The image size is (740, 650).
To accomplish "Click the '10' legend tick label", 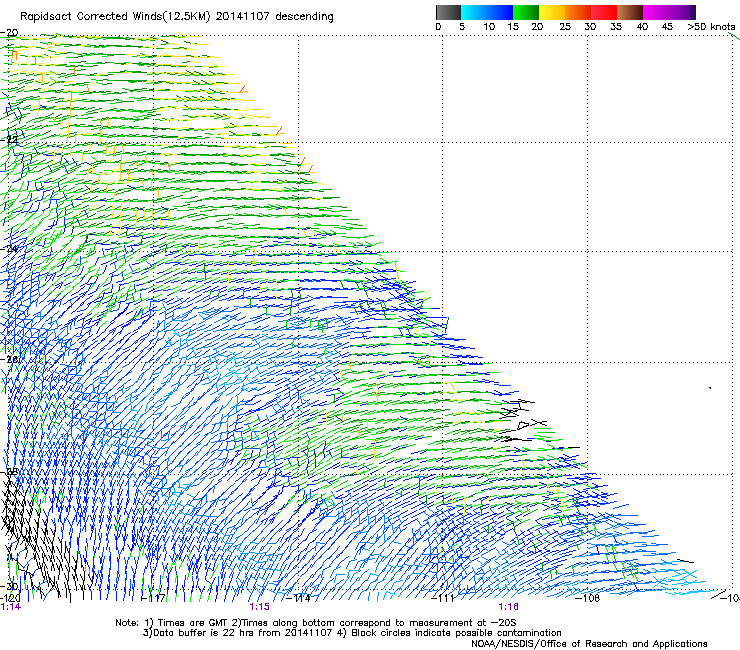I will (x=489, y=27).
